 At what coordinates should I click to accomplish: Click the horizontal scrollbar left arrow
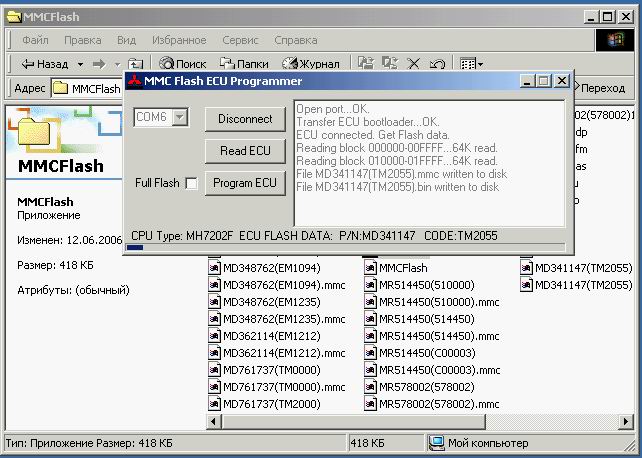tap(213, 422)
